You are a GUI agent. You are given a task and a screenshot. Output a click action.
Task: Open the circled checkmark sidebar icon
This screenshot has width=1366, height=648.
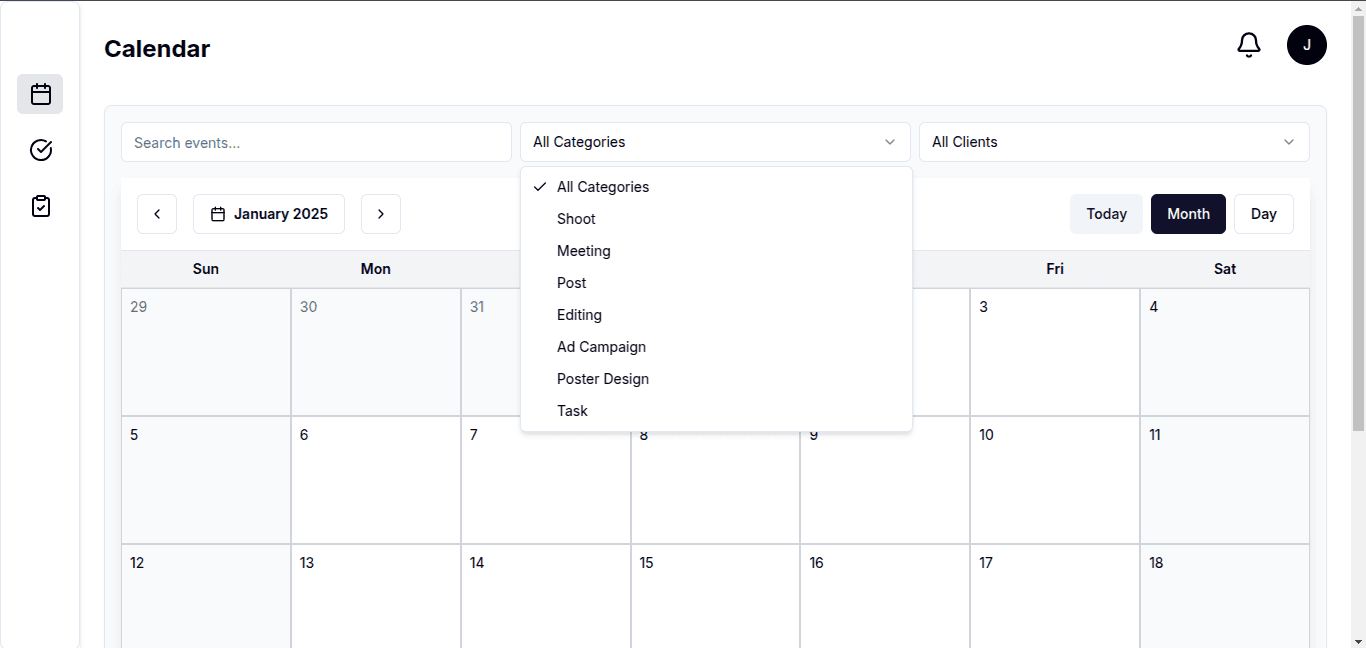(x=40, y=150)
